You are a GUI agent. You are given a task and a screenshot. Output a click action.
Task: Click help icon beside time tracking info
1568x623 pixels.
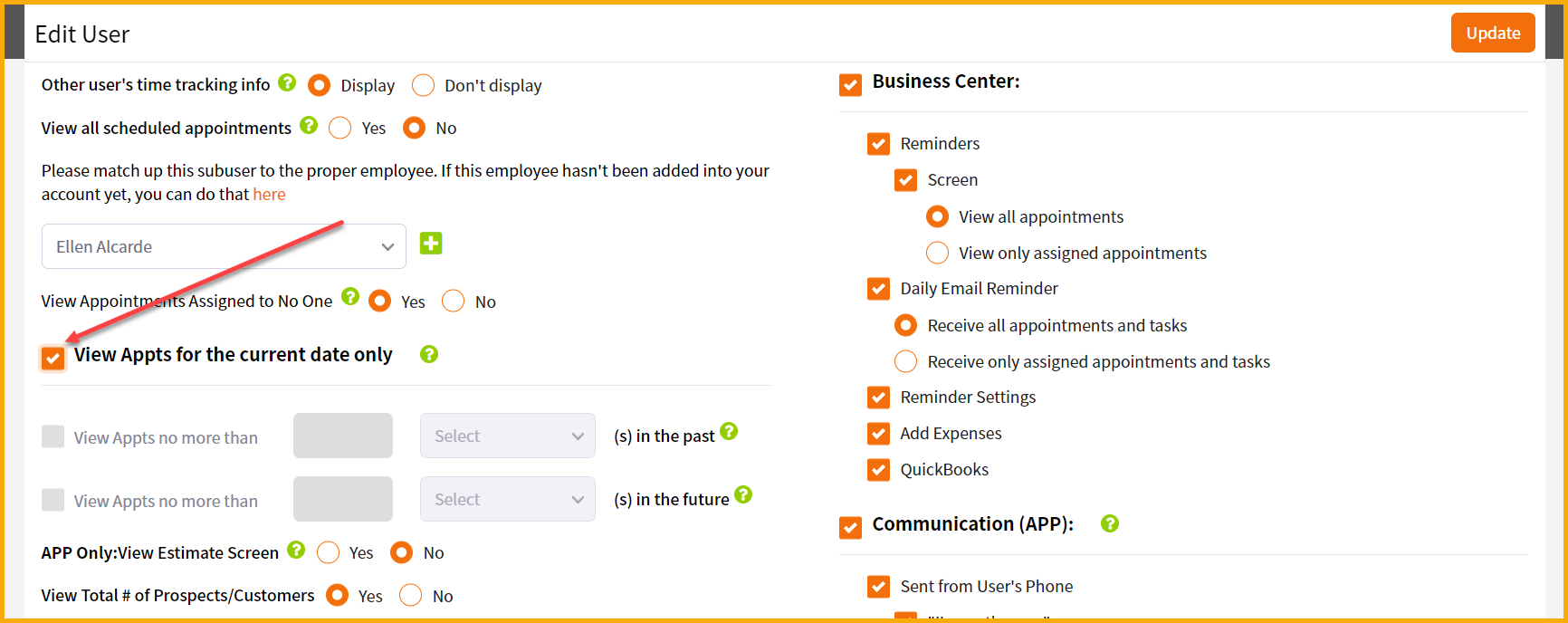pyautogui.click(x=287, y=82)
